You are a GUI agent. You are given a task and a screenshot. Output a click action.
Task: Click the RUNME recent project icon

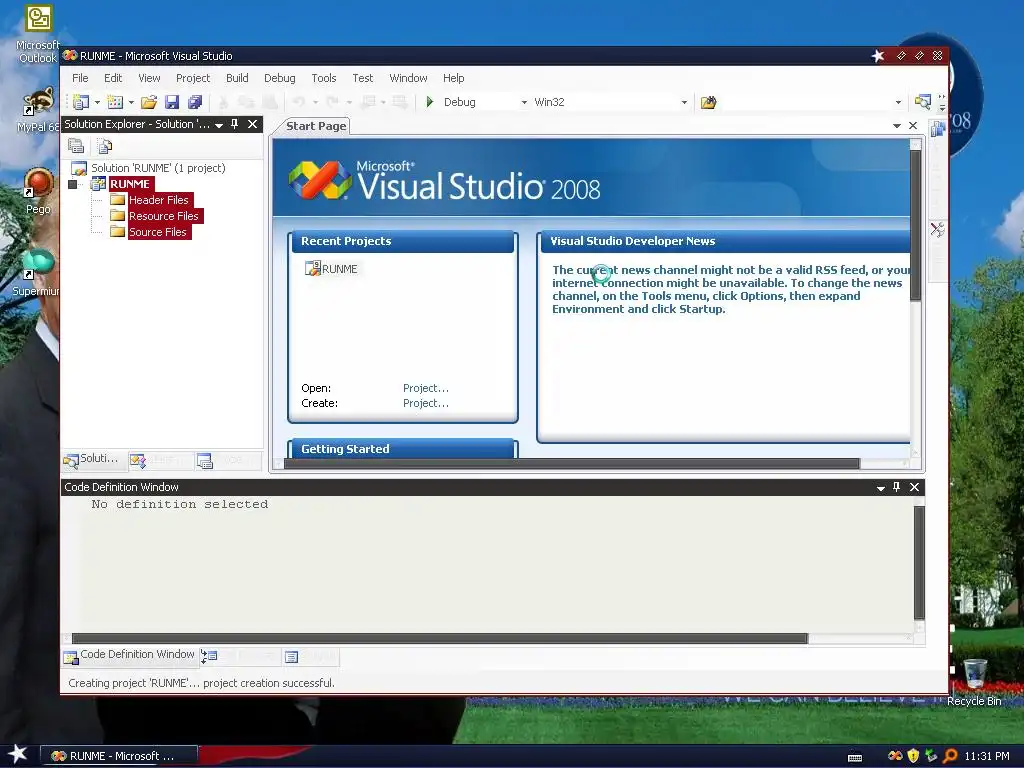(x=313, y=268)
